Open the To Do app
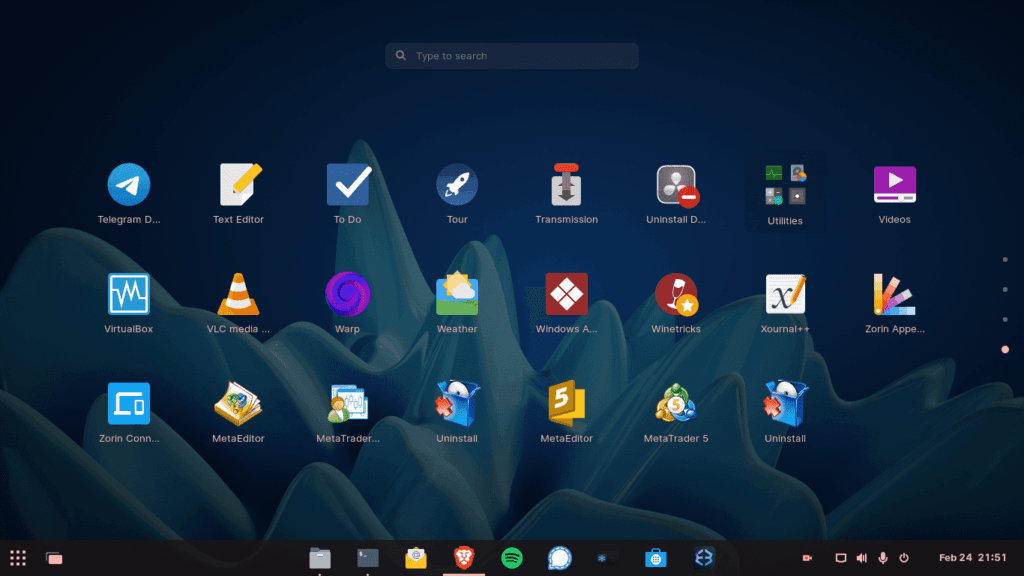The width and height of the screenshot is (1024, 576). pos(347,185)
